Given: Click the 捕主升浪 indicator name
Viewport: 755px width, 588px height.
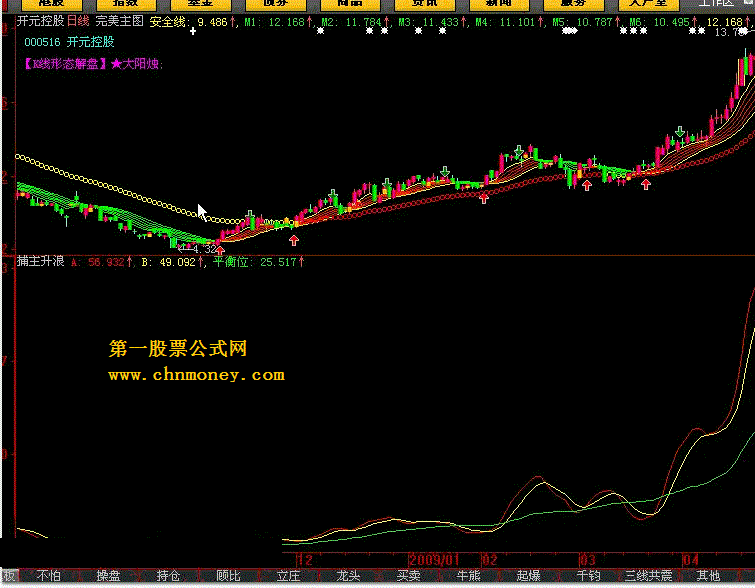Looking at the screenshot, I should pos(40,261).
